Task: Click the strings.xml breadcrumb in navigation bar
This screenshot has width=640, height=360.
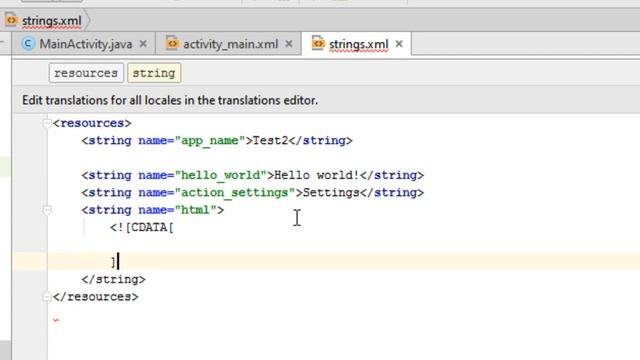Action: coord(51,20)
